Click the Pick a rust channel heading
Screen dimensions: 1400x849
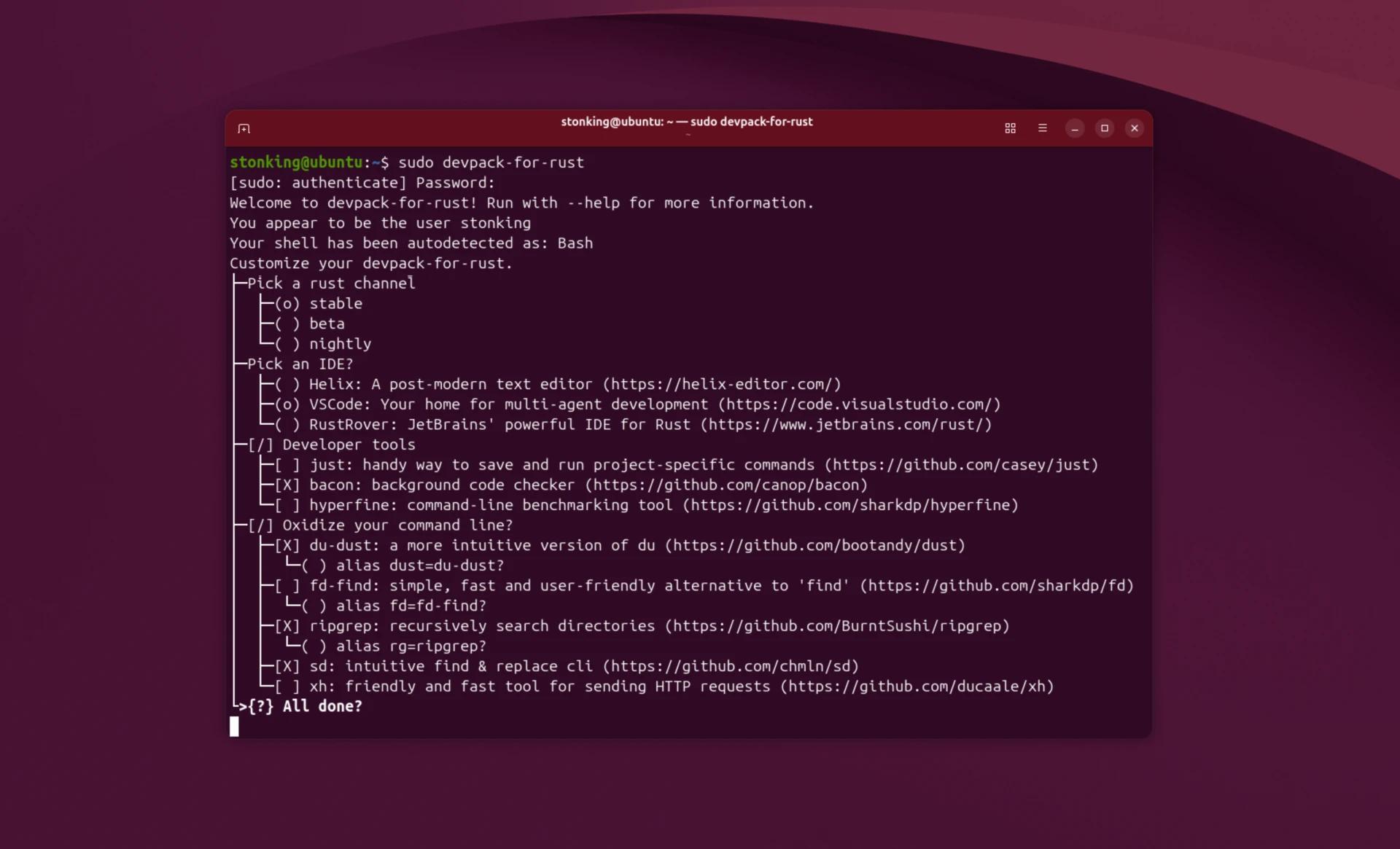click(x=331, y=283)
